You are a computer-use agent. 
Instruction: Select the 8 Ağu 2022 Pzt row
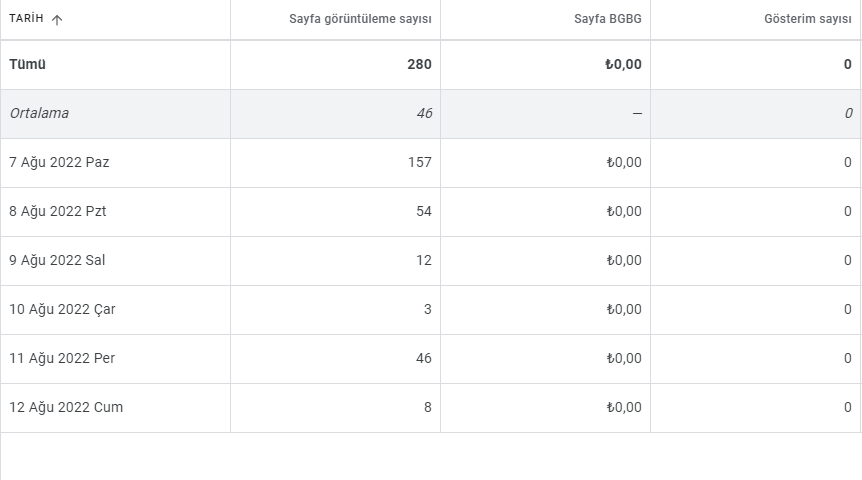[x=430, y=212]
